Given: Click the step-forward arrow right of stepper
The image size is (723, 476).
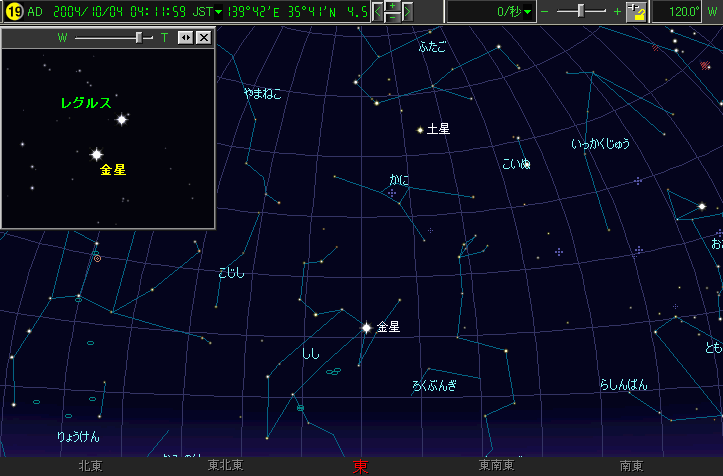Looking at the screenshot, I should coord(407,12).
